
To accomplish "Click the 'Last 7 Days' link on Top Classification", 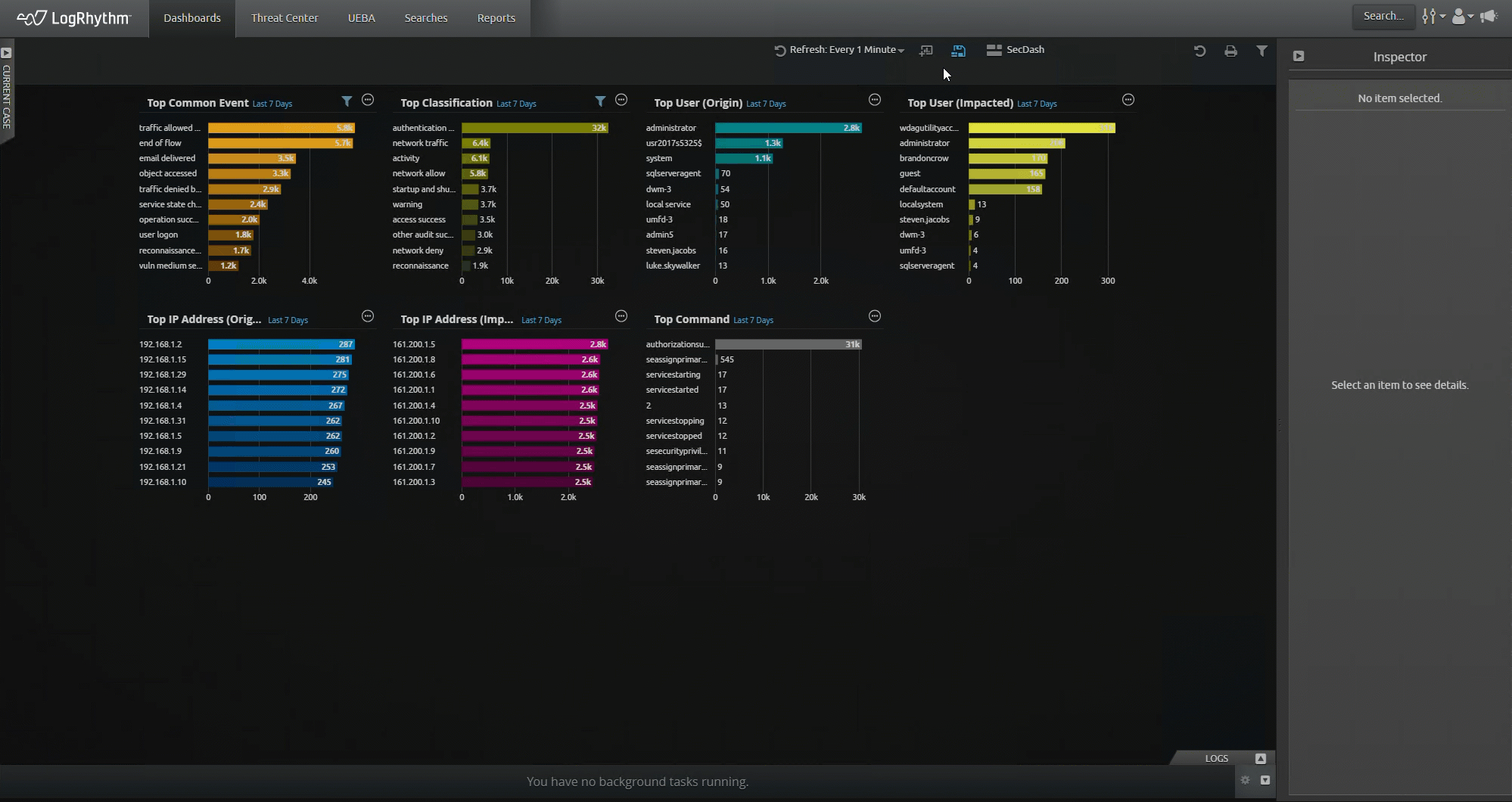I will pyautogui.click(x=516, y=104).
